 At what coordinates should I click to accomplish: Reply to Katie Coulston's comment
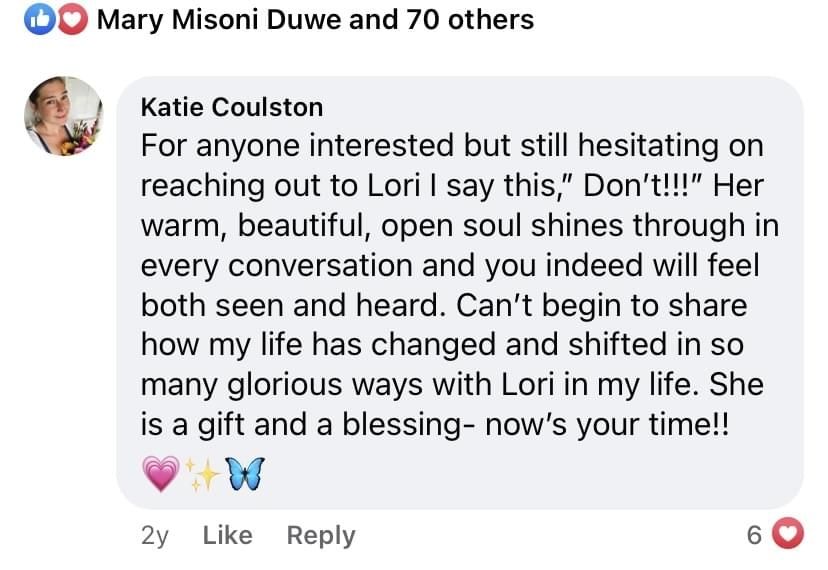[320, 535]
